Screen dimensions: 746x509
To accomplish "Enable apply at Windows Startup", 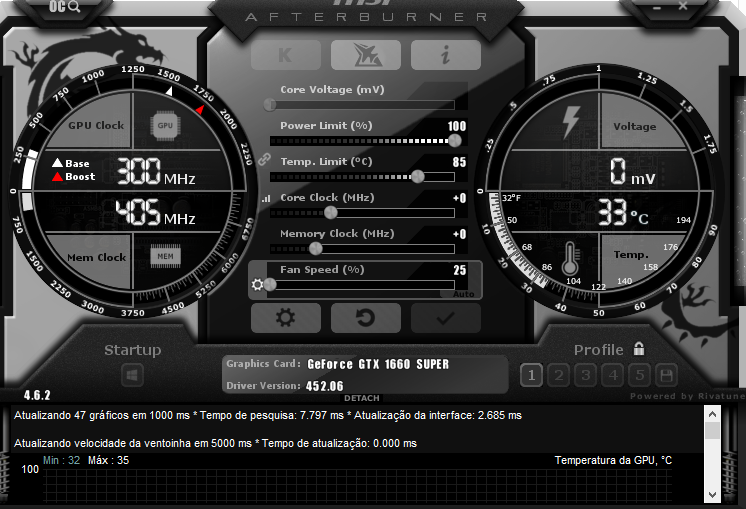I will 132,375.
